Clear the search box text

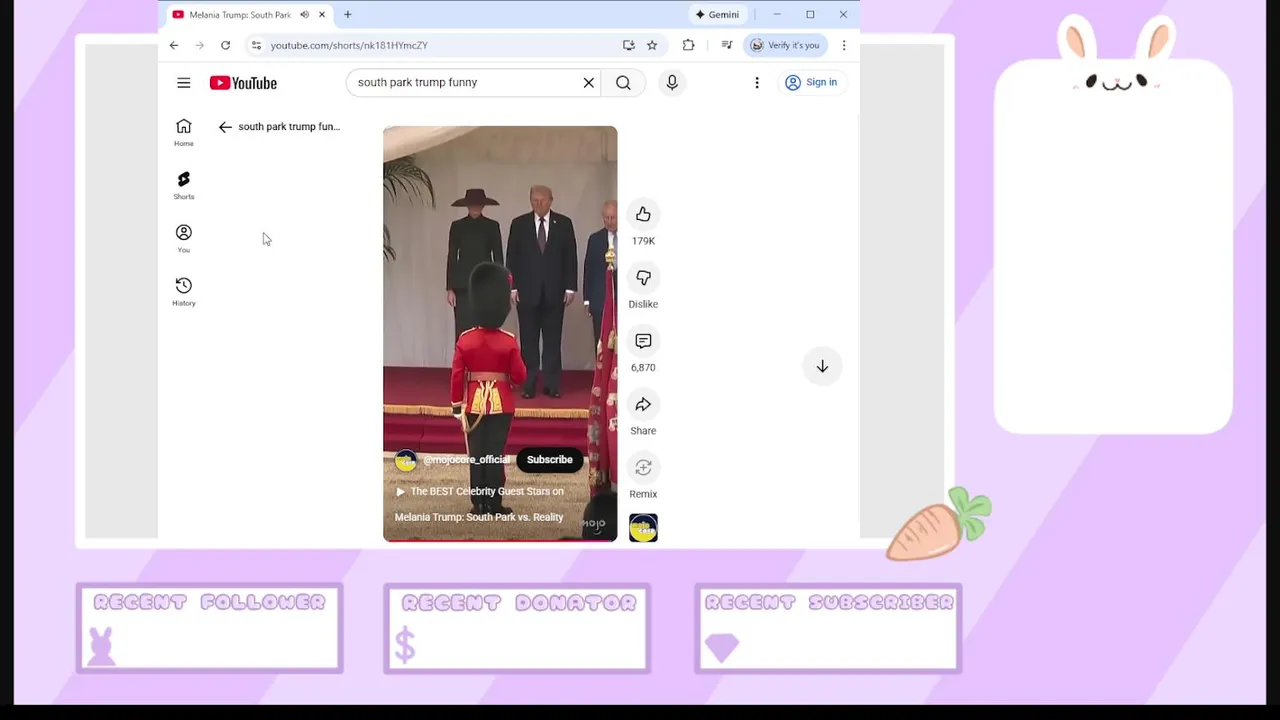pyautogui.click(x=589, y=82)
